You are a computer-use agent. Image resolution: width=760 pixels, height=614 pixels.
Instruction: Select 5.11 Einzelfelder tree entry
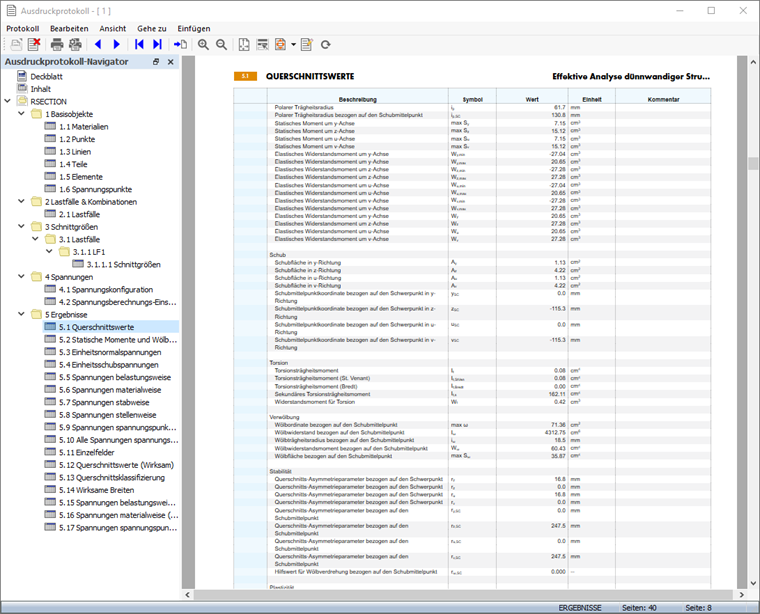pos(87,453)
